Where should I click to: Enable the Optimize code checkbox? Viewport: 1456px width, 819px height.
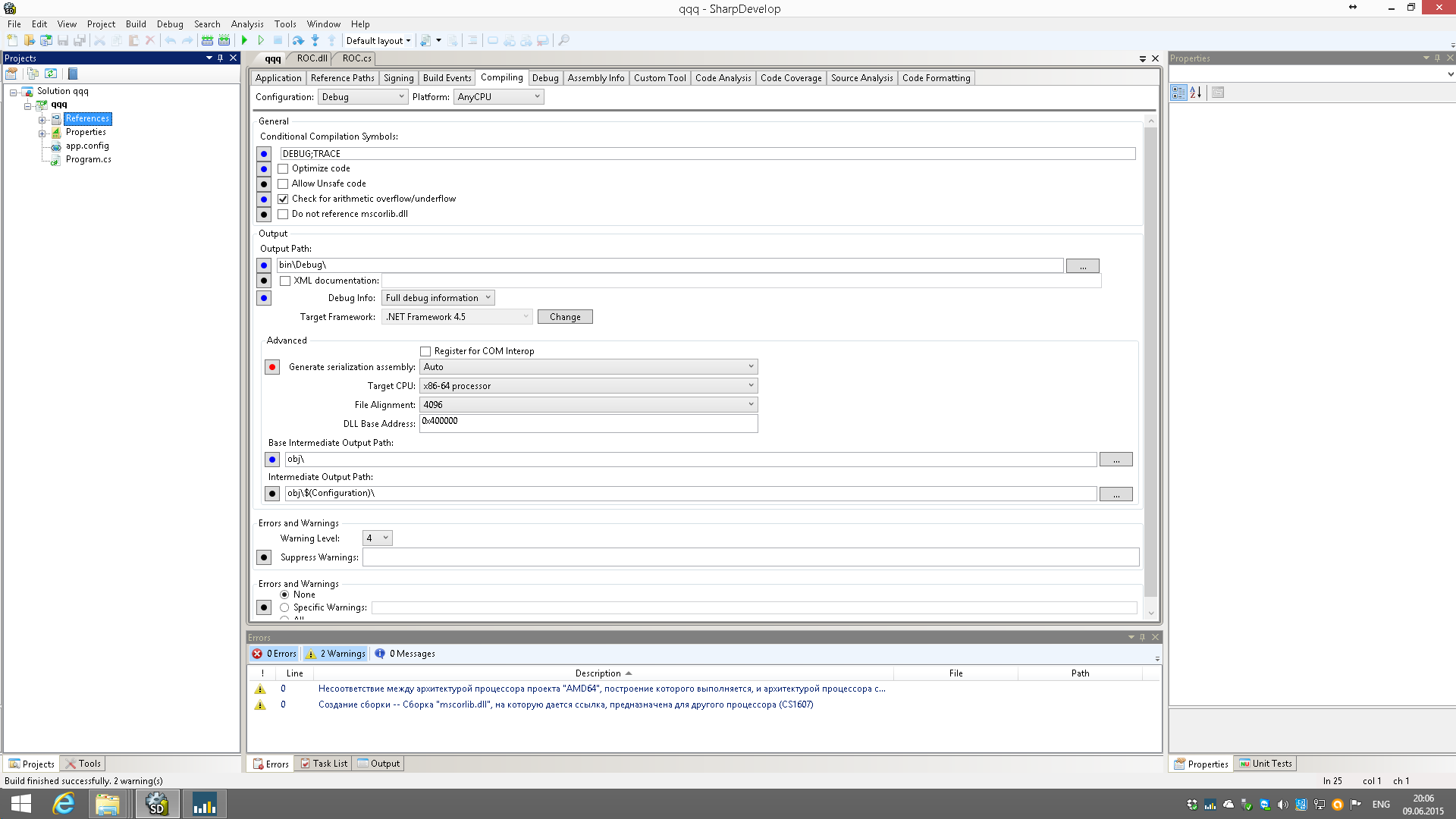click(283, 169)
